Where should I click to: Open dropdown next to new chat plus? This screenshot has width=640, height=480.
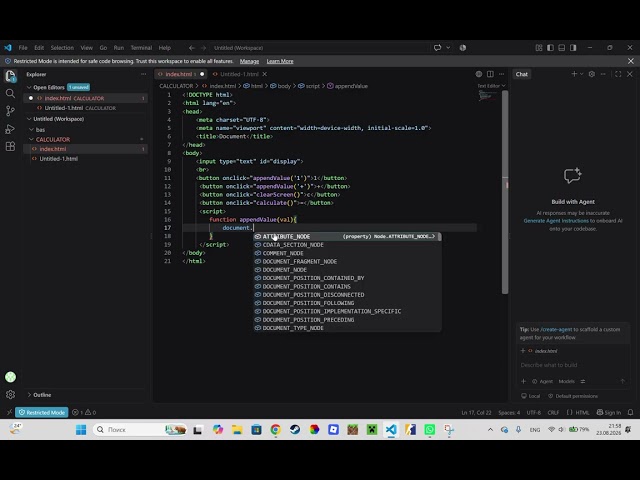pos(582,74)
